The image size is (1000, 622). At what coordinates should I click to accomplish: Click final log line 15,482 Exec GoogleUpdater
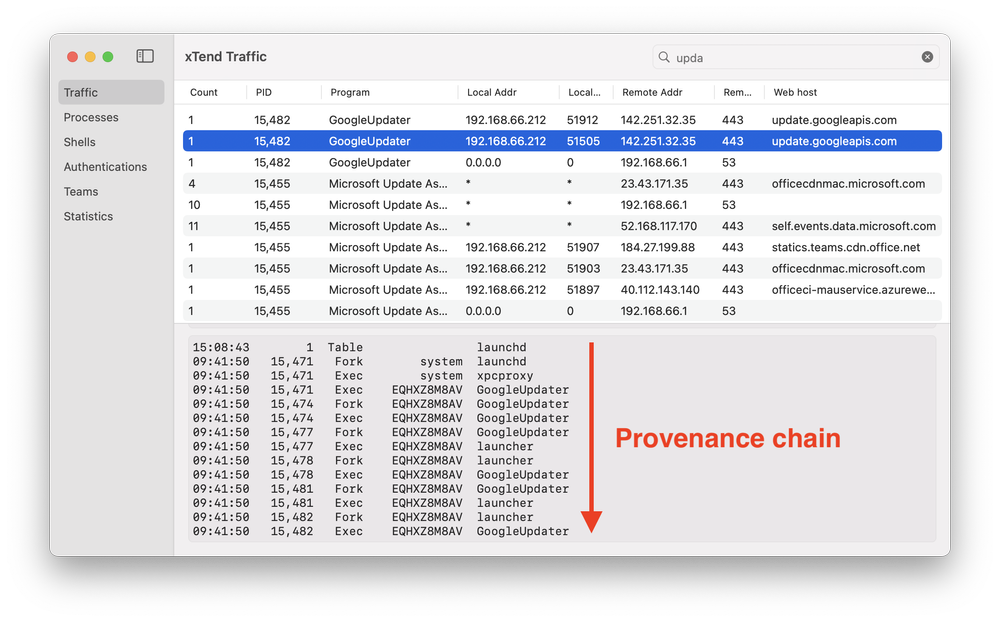click(x=381, y=531)
